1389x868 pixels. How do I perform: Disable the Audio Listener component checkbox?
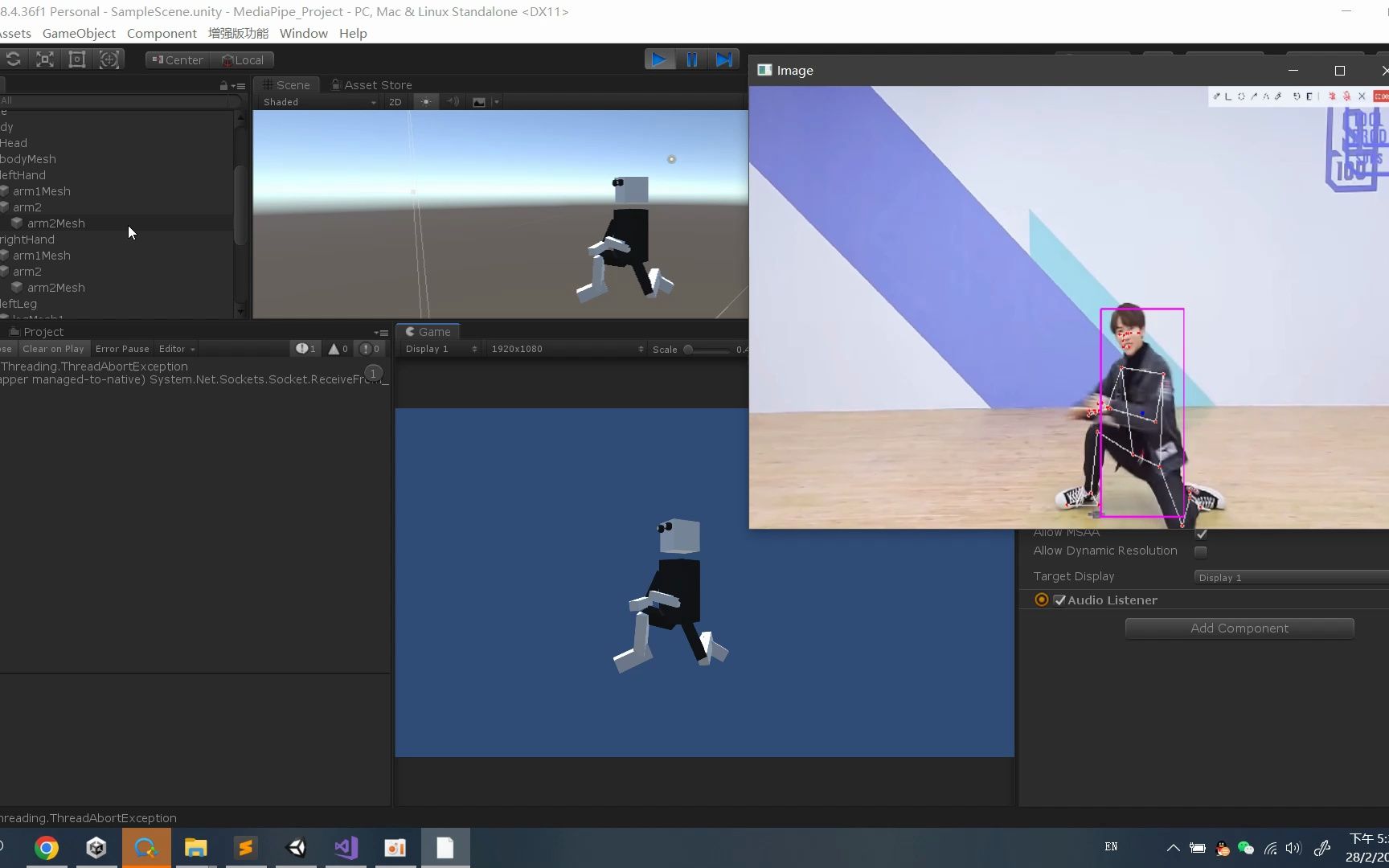pyautogui.click(x=1059, y=600)
